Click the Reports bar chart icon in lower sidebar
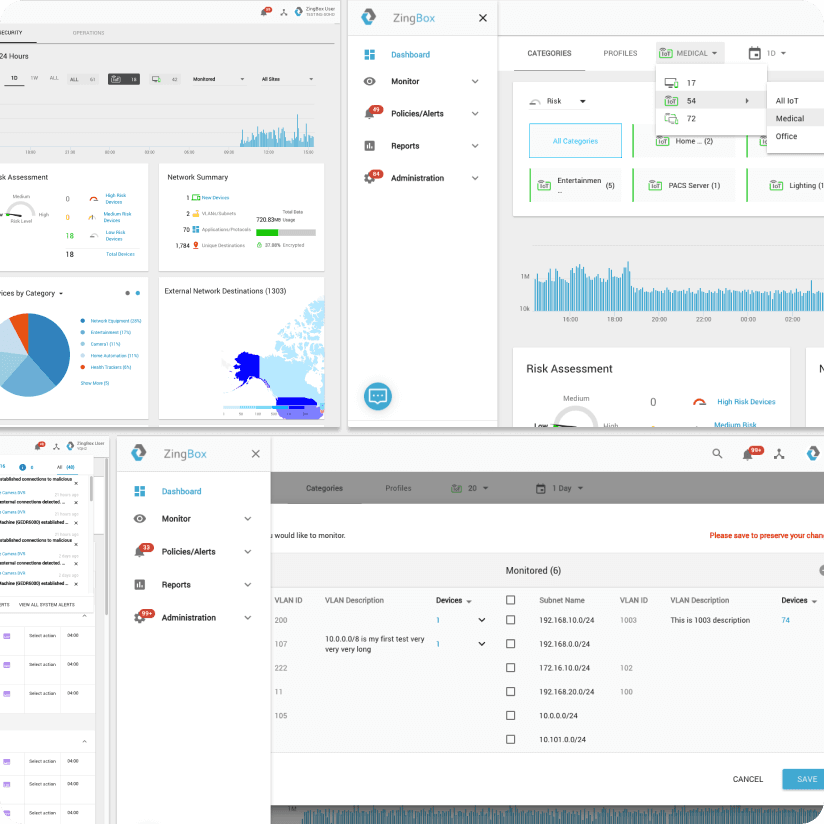Screen dimensions: 824x824 [140, 584]
